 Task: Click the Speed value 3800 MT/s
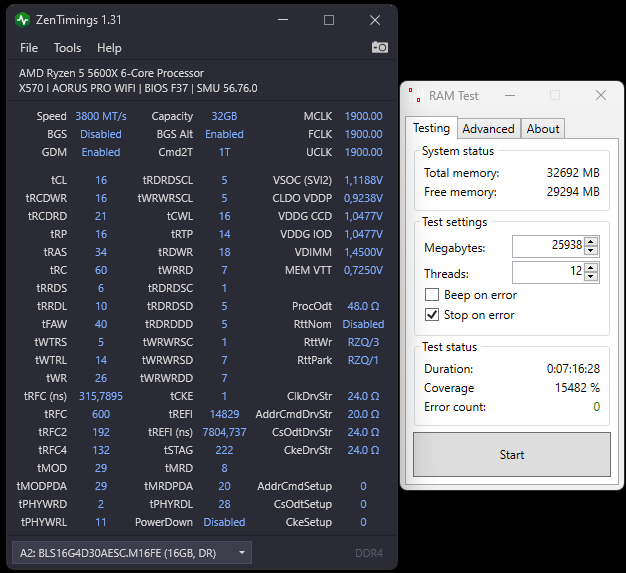(x=101, y=116)
